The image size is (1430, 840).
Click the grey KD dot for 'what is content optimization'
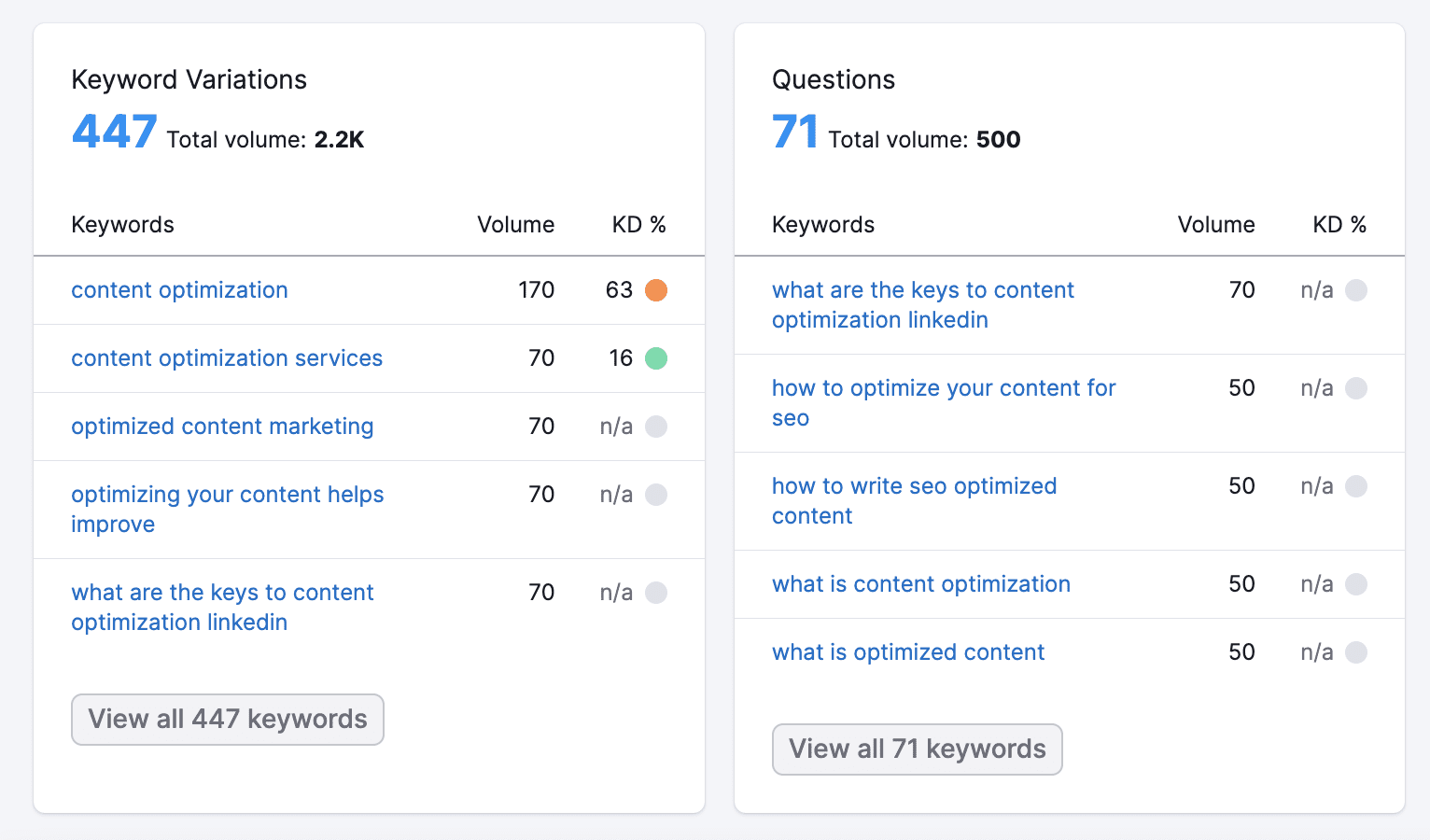click(1356, 584)
